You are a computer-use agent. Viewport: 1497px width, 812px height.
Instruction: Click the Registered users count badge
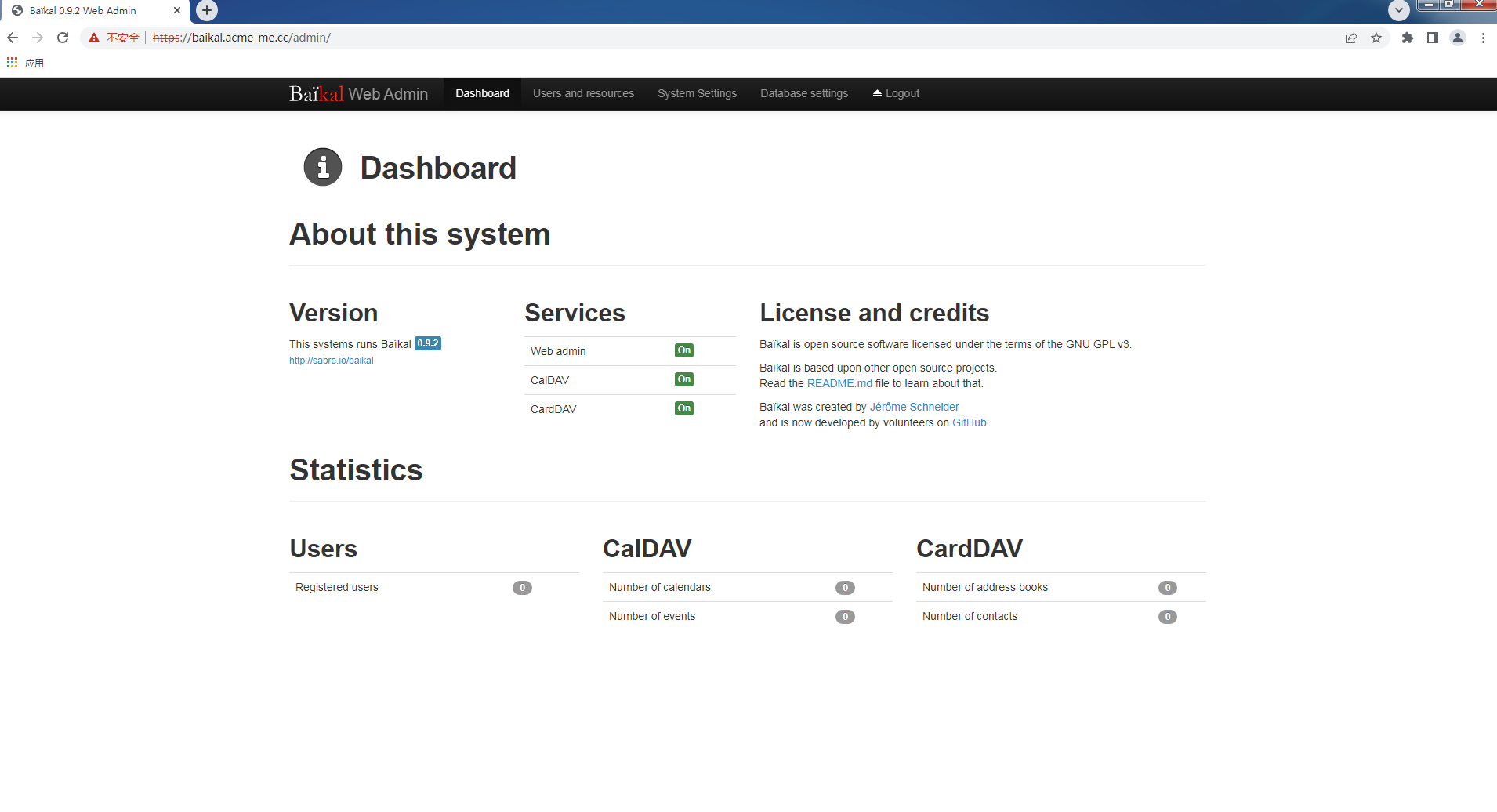522,588
